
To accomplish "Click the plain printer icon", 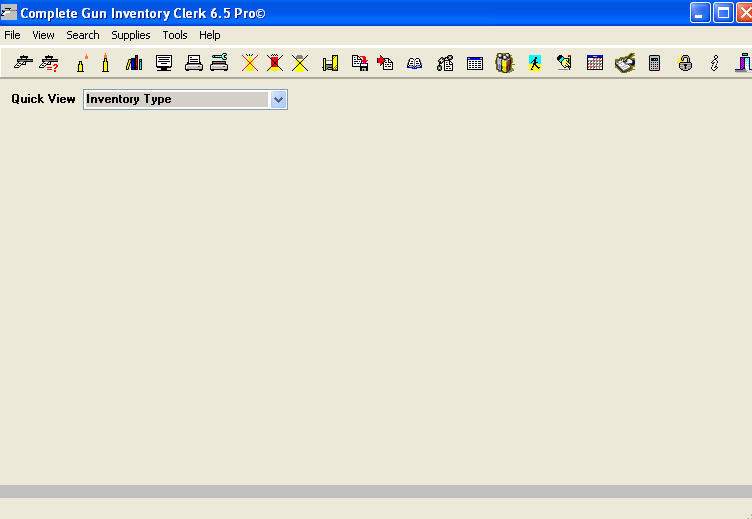I will (194, 63).
